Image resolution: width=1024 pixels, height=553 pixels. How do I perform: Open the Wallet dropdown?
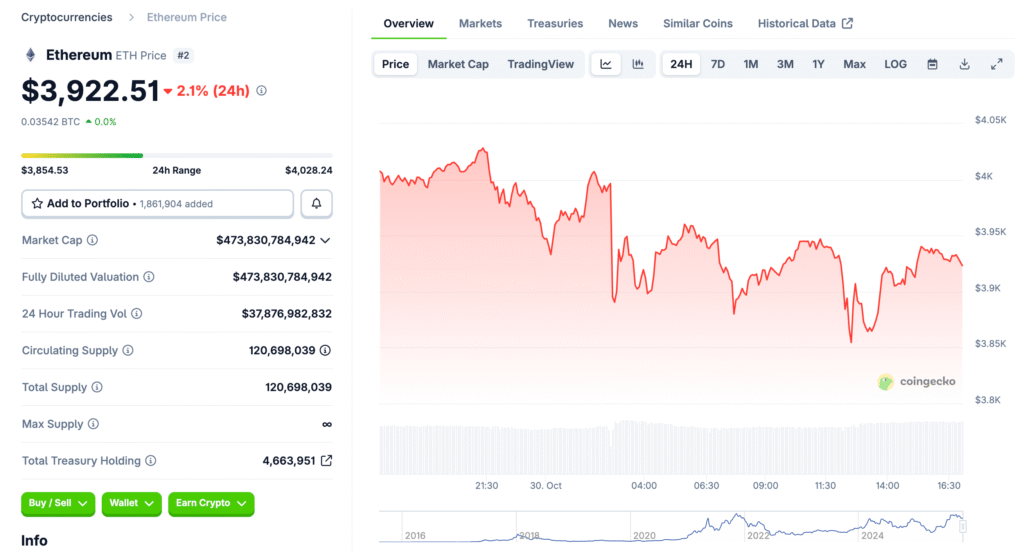coord(131,504)
